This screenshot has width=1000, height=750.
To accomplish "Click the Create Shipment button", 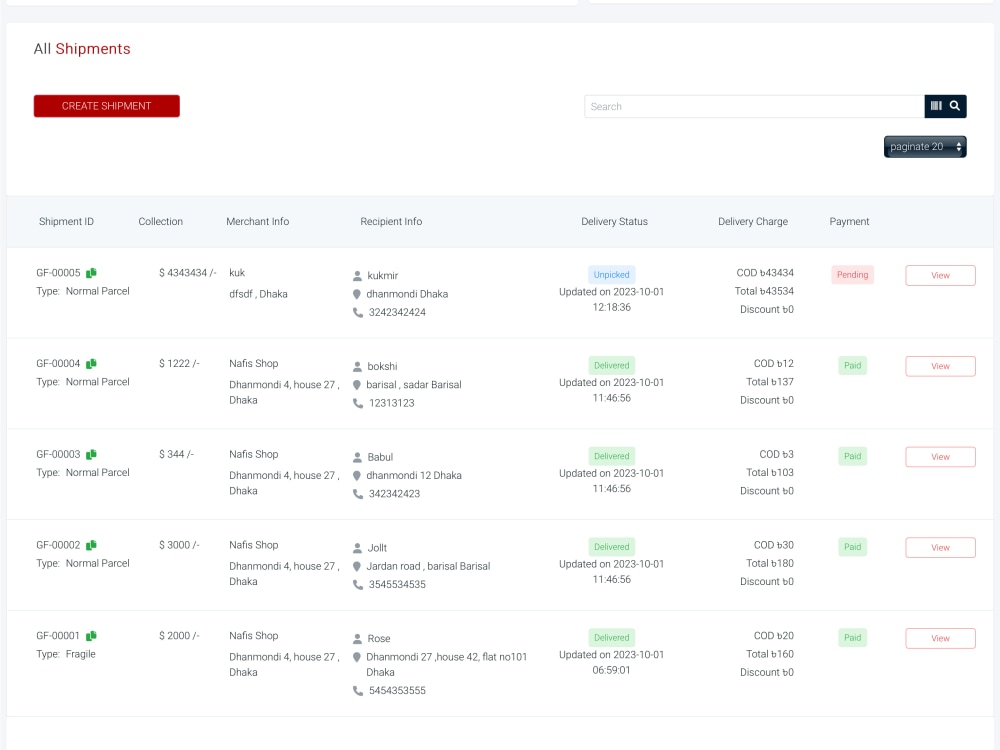I will click(107, 106).
